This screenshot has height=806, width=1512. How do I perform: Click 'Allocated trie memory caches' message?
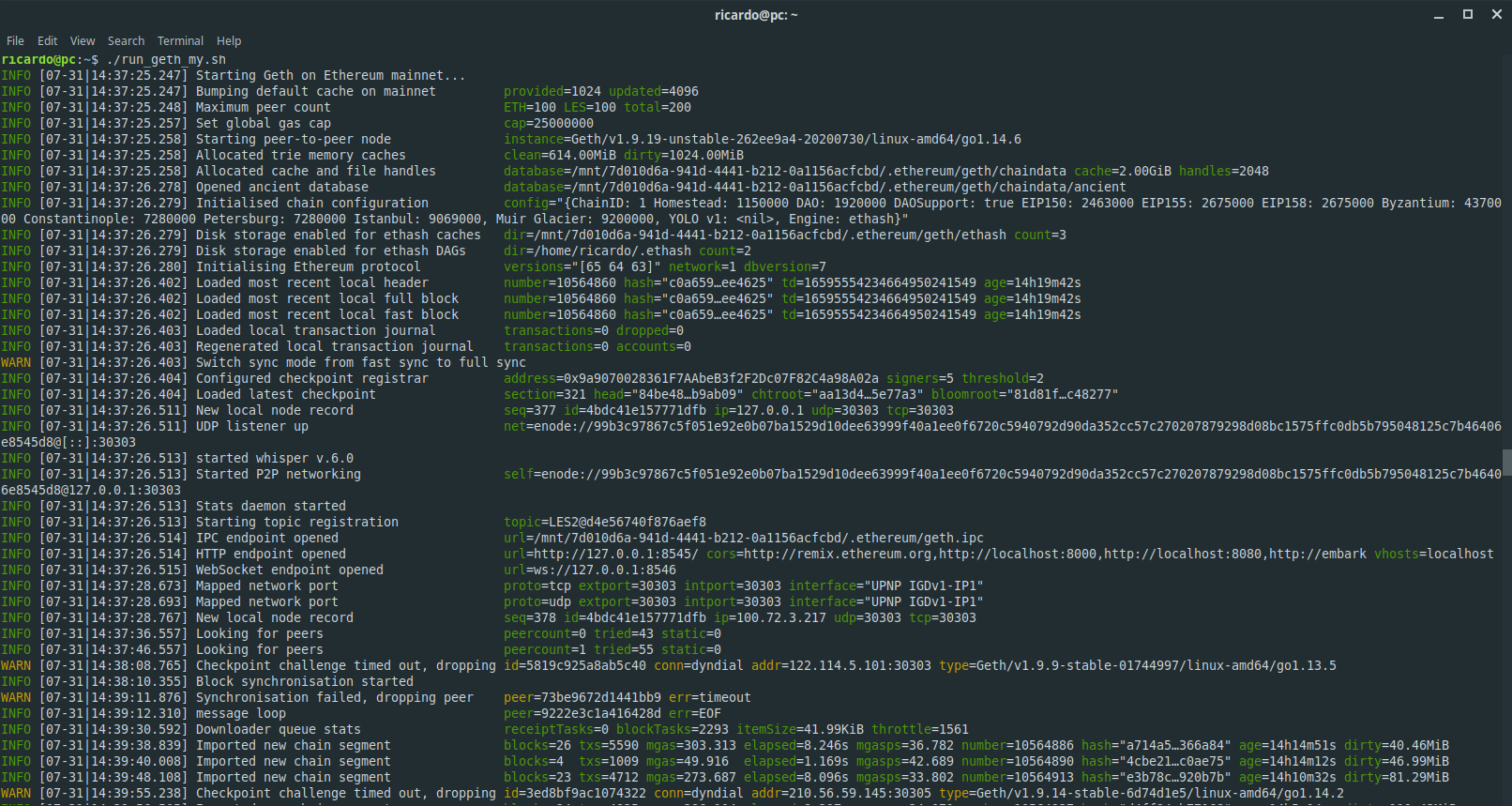click(x=301, y=155)
